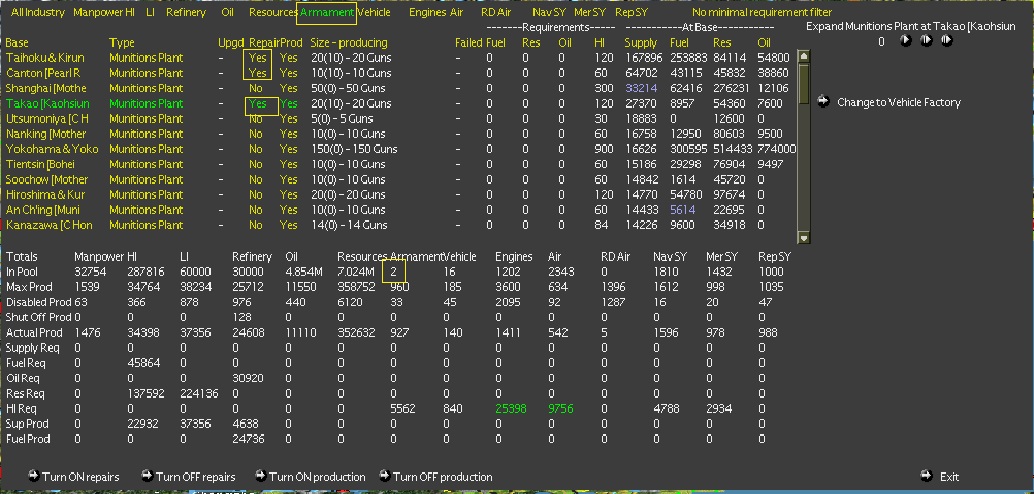Toggle the No minimal requirement filter
Viewport: 1034px width, 494px height.
tap(762, 13)
